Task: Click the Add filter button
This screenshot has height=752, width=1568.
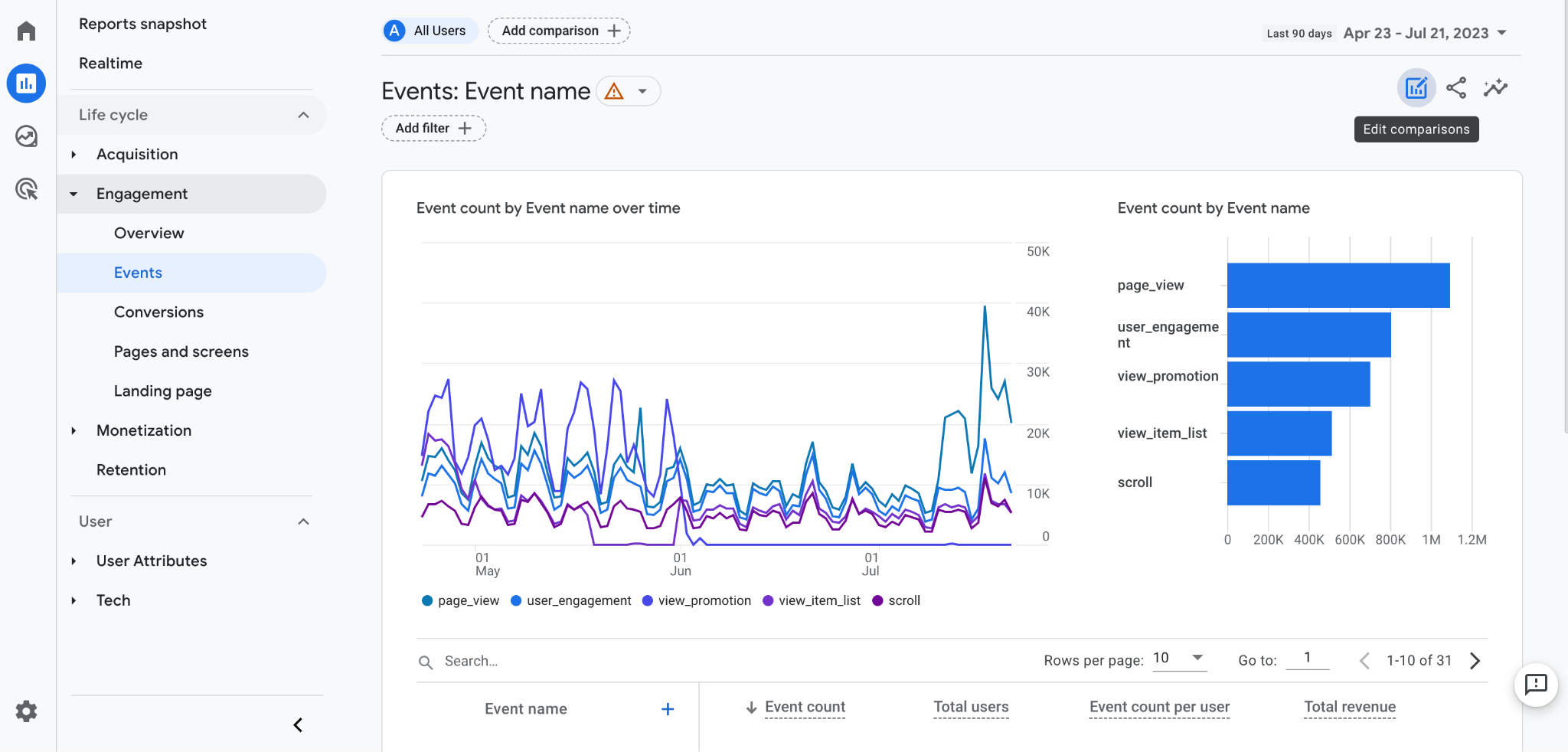Action: click(433, 128)
